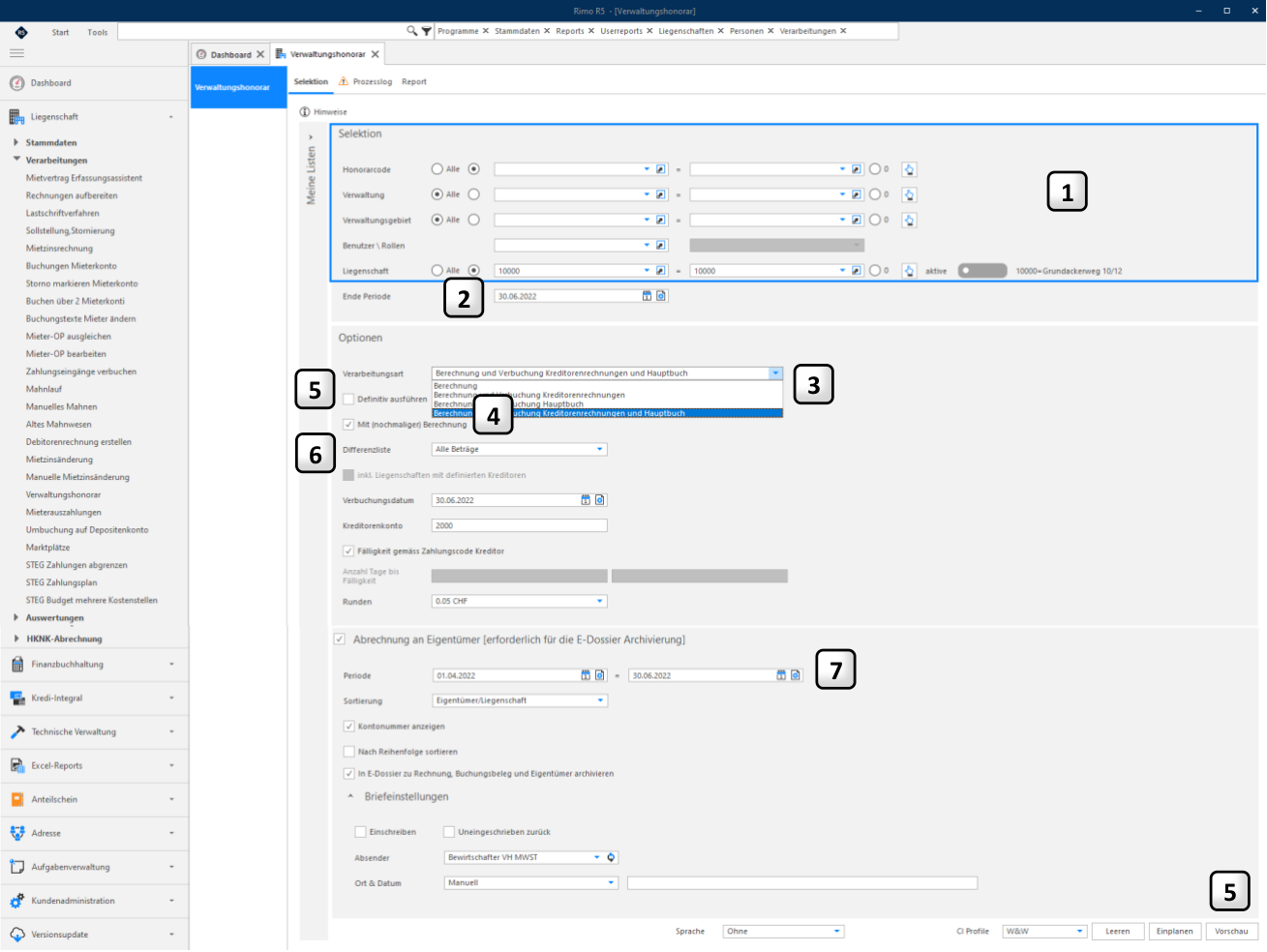This screenshot has width=1267, height=952.
Task: Click the Versionsupdate cloud icon
Action: [x=17, y=935]
